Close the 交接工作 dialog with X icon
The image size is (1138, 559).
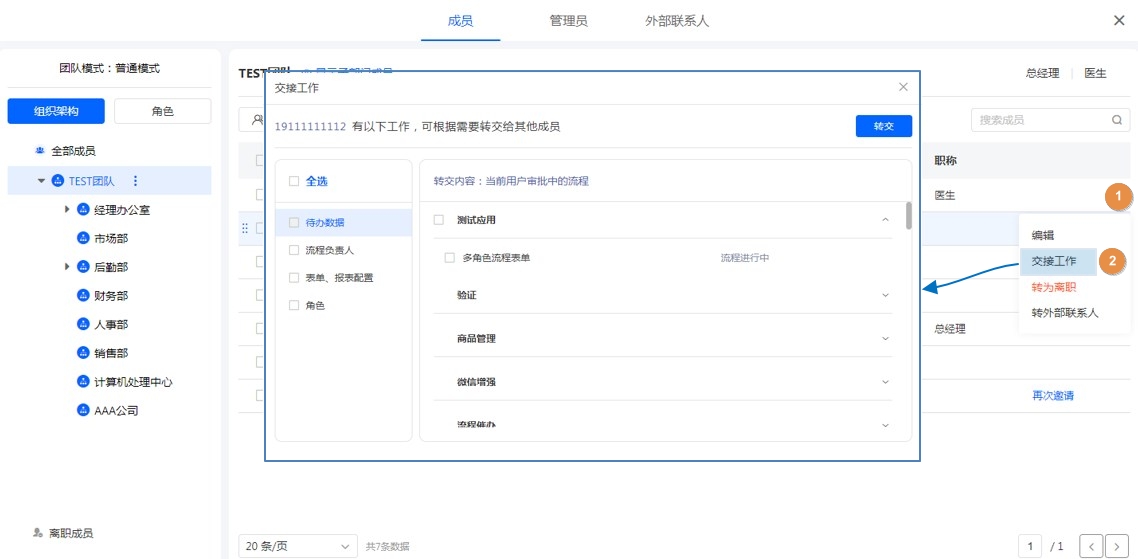coord(903,87)
